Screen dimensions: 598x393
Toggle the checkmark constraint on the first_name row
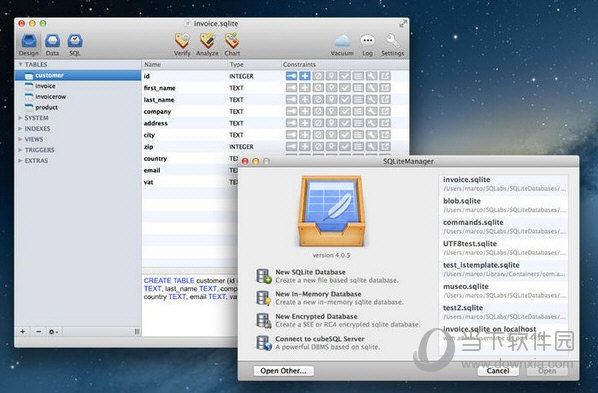pyautogui.click(x=345, y=88)
